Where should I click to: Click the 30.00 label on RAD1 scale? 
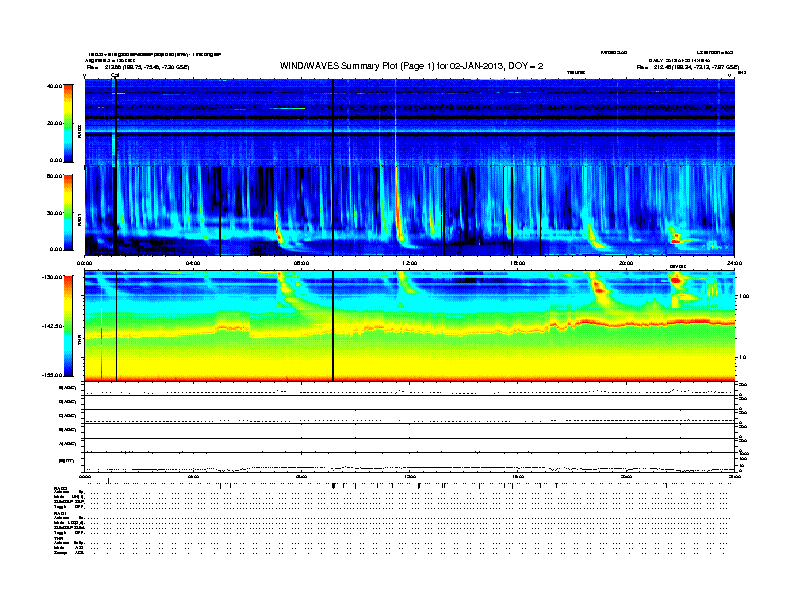(54, 213)
